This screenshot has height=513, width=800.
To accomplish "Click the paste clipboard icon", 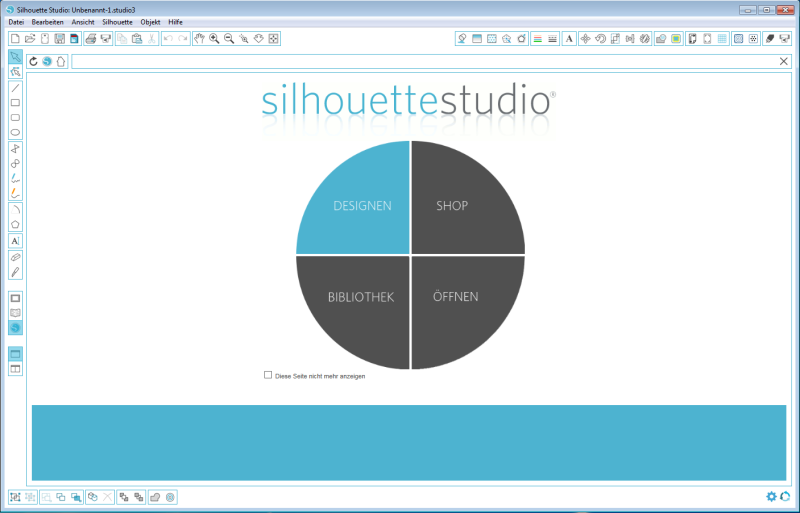I will [x=137, y=39].
